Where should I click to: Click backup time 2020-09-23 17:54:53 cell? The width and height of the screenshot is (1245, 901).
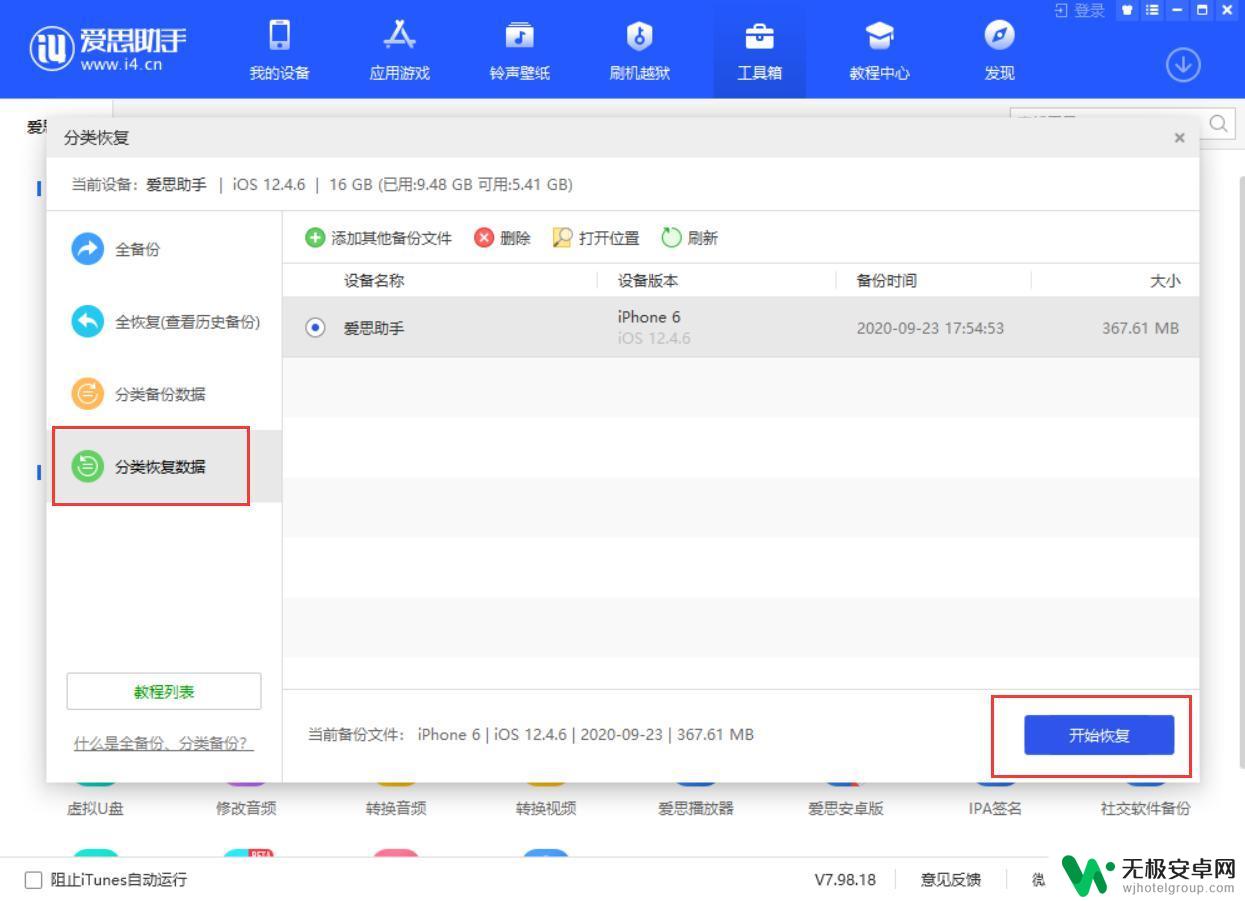point(930,328)
